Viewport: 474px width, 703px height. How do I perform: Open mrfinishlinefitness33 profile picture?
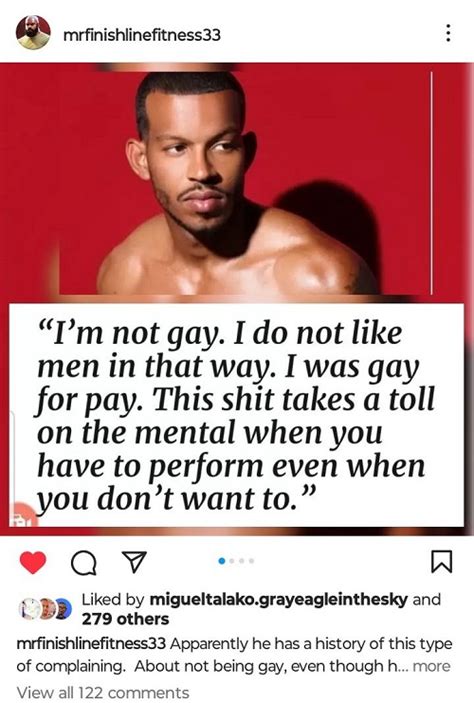click(33, 32)
